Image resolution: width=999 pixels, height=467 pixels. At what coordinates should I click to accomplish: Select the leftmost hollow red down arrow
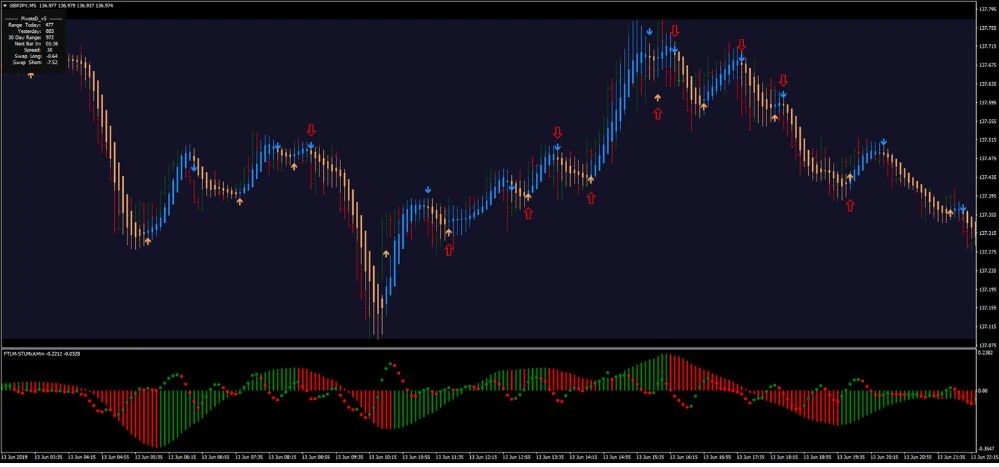click(310, 130)
